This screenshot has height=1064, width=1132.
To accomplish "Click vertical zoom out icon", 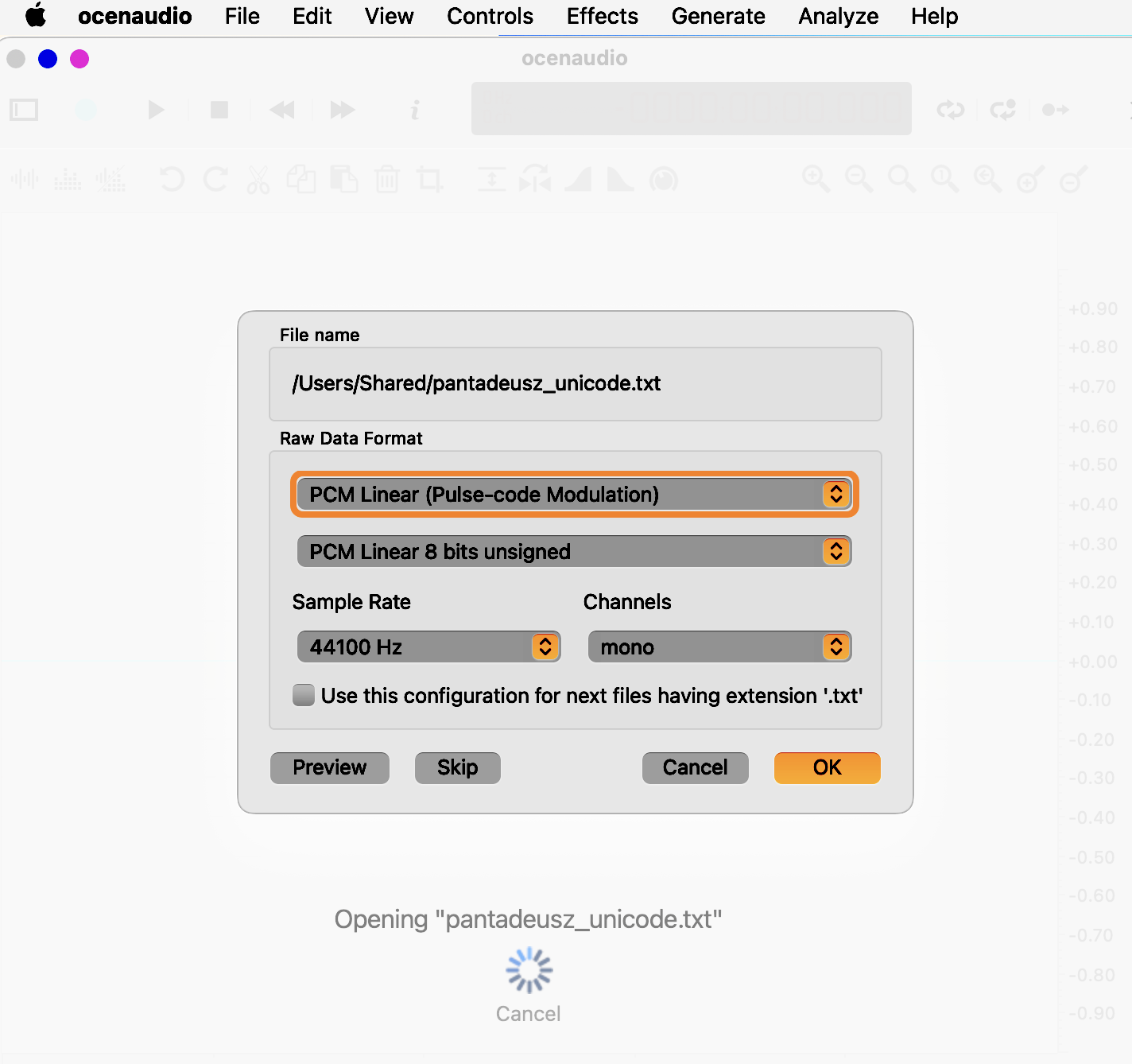I will click(x=1073, y=180).
